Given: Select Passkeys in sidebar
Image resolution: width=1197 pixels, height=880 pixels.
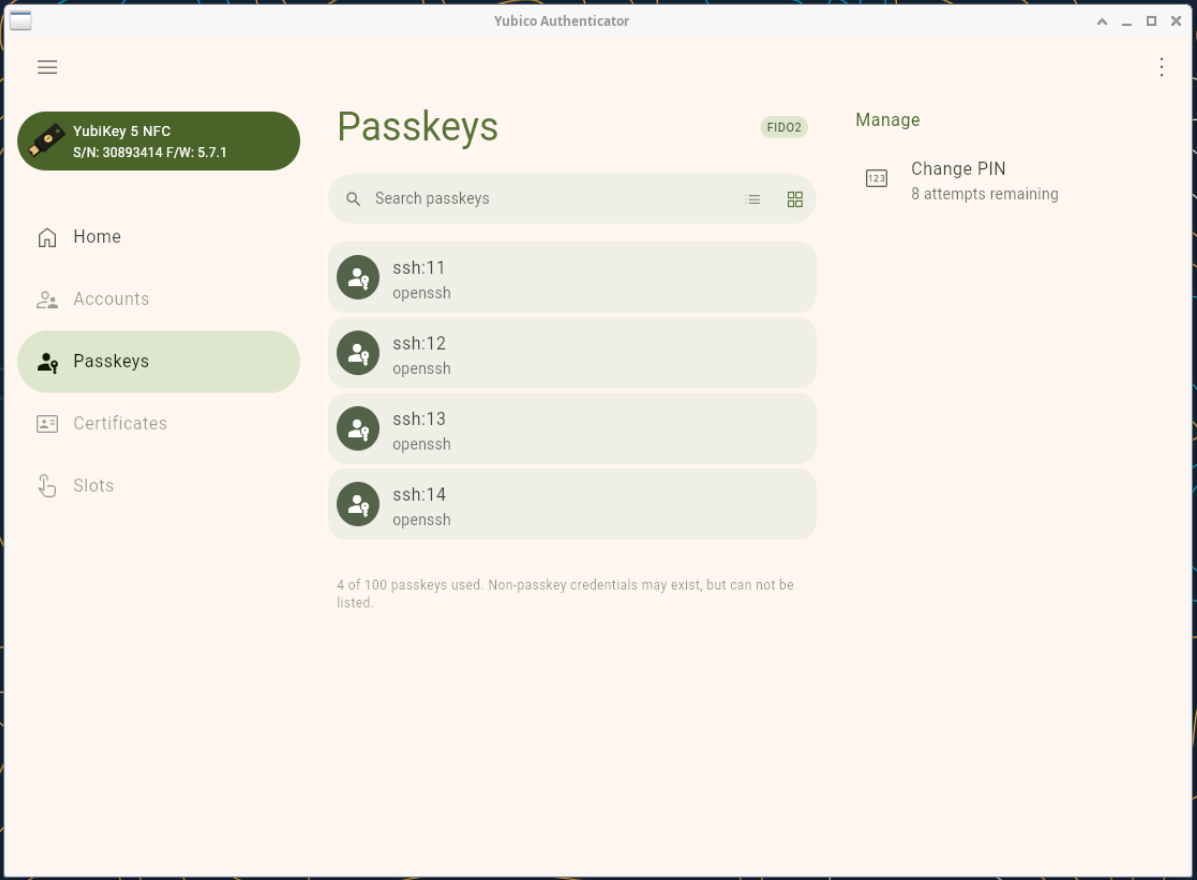Looking at the screenshot, I should (x=159, y=362).
